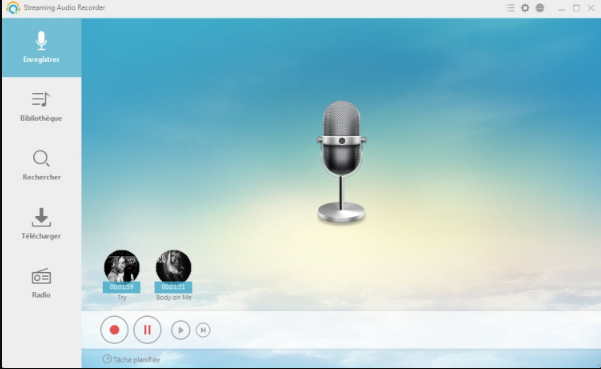This screenshot has width=601, height=369.
Task: Open the Bibliothèque library section
Action: pos(41,107)
